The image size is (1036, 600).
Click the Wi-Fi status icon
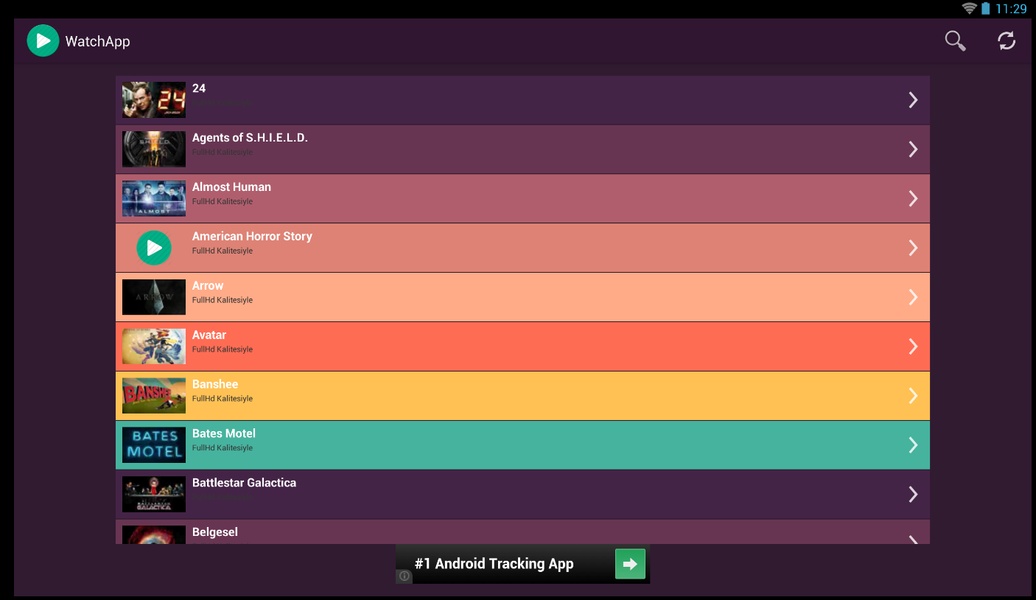tap(969, 8)
